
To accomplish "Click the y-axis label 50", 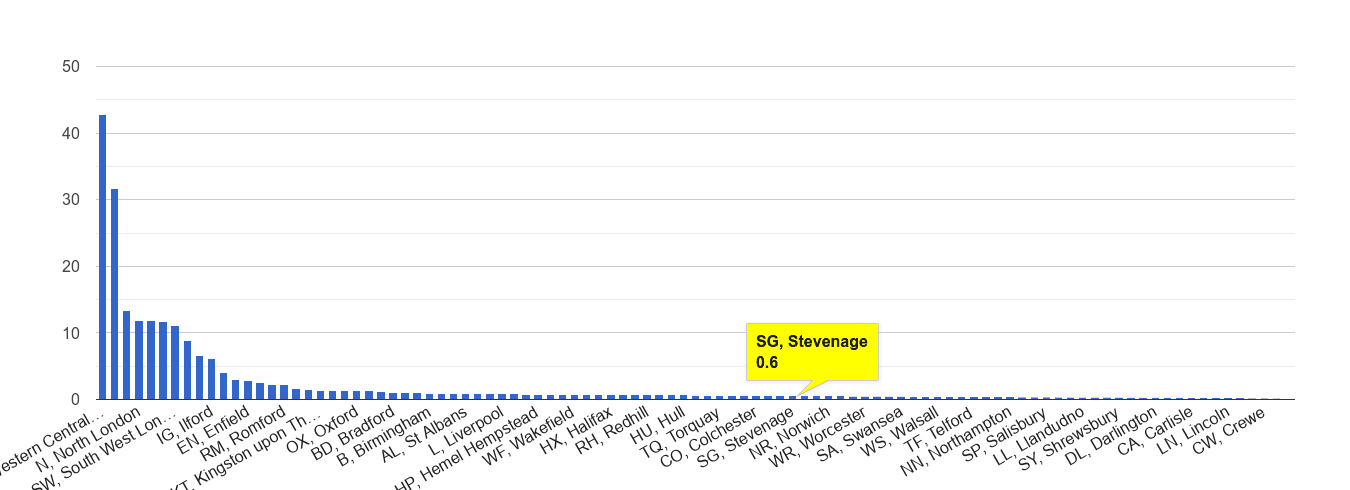I will coord(71,67).
